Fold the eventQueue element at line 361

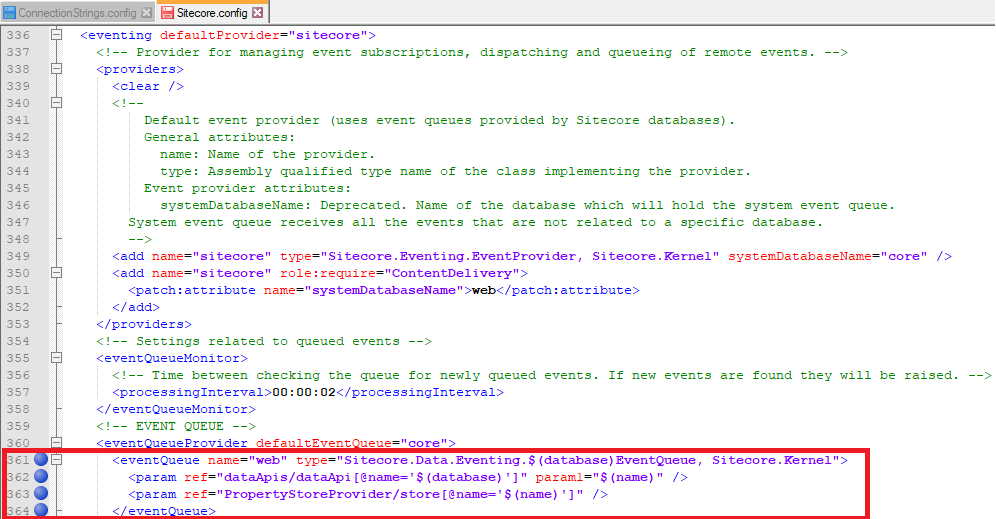(x=57, y=460)
